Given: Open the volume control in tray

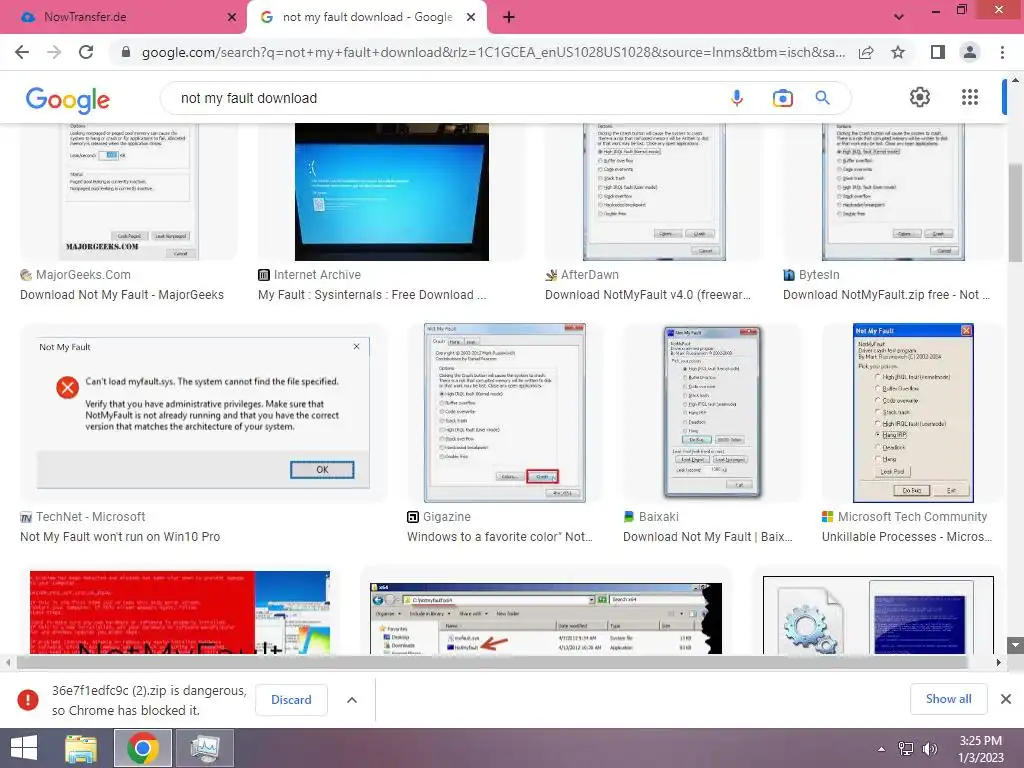Looking at the screenshot, I should coord(929,749).
